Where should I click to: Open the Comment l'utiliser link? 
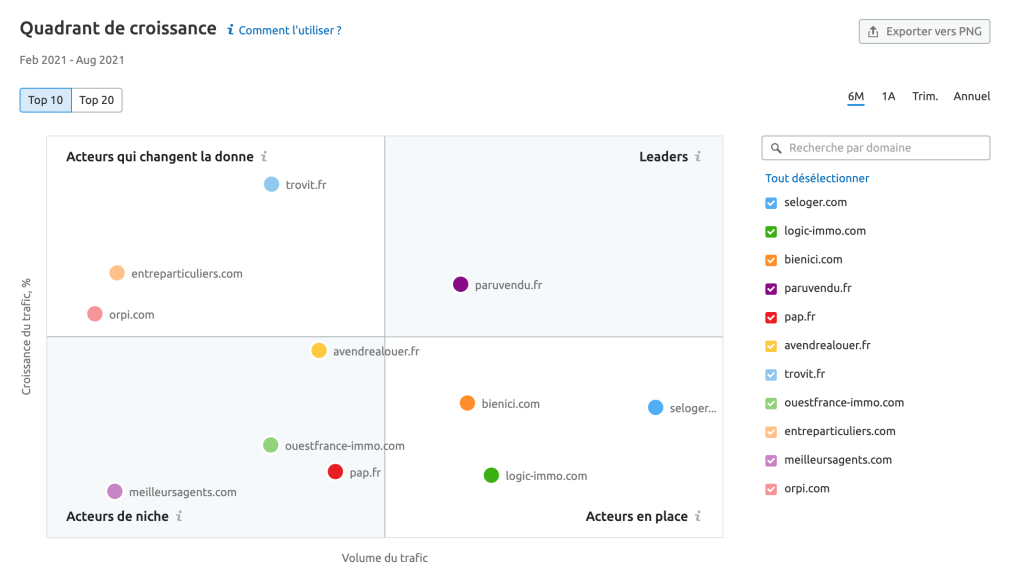(290, 30)
